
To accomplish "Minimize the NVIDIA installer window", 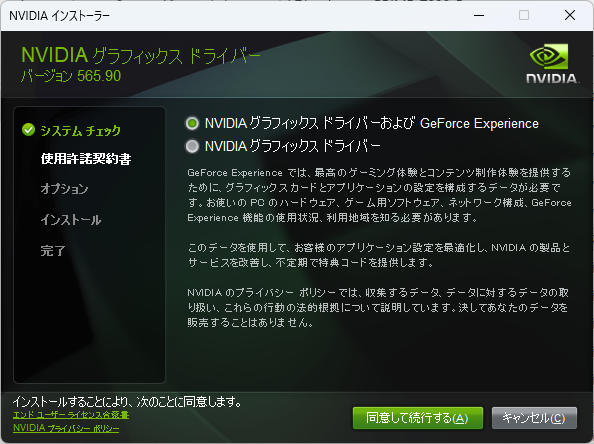I will pos(479,16).
